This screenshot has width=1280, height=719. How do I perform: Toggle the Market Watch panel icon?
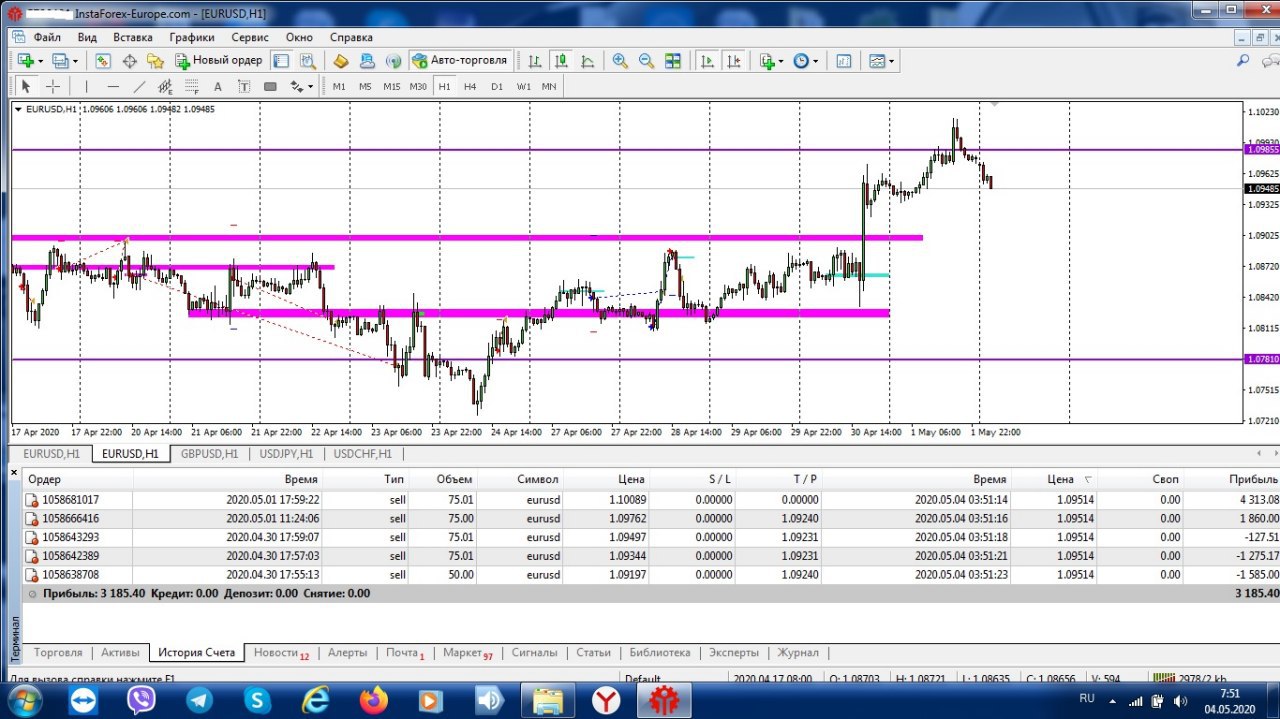pos(103,60)
